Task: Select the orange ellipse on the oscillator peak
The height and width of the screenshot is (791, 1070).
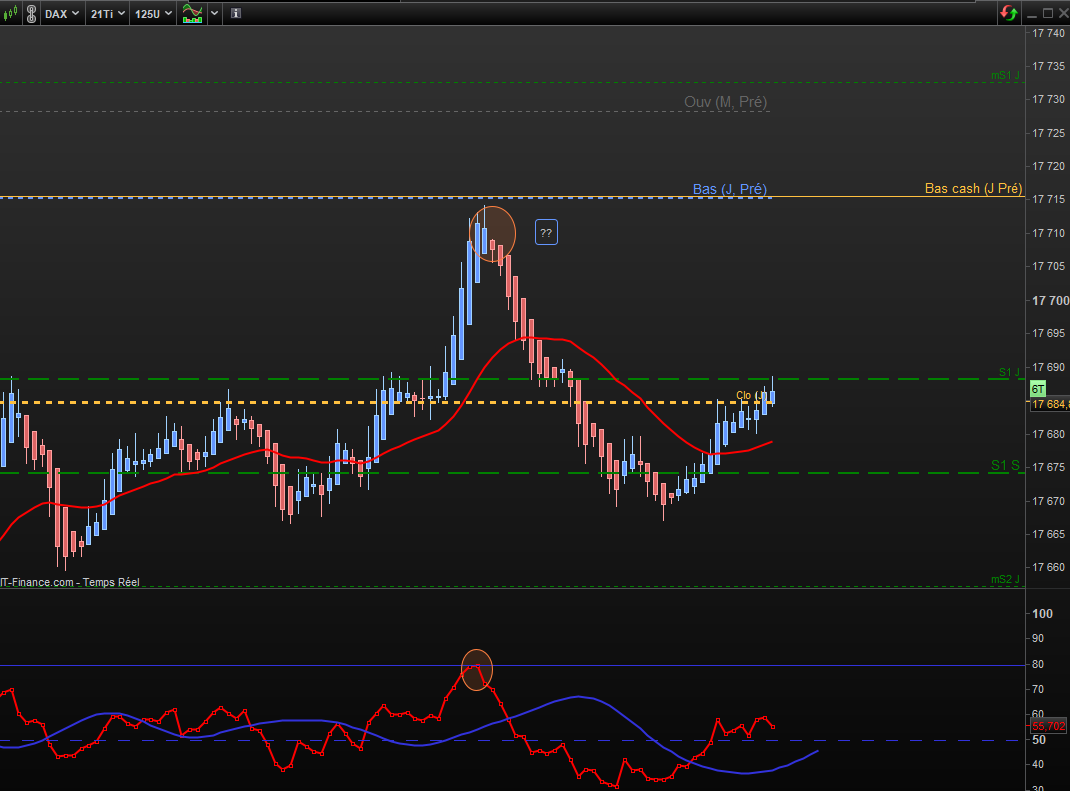Action: click(477, 669)
